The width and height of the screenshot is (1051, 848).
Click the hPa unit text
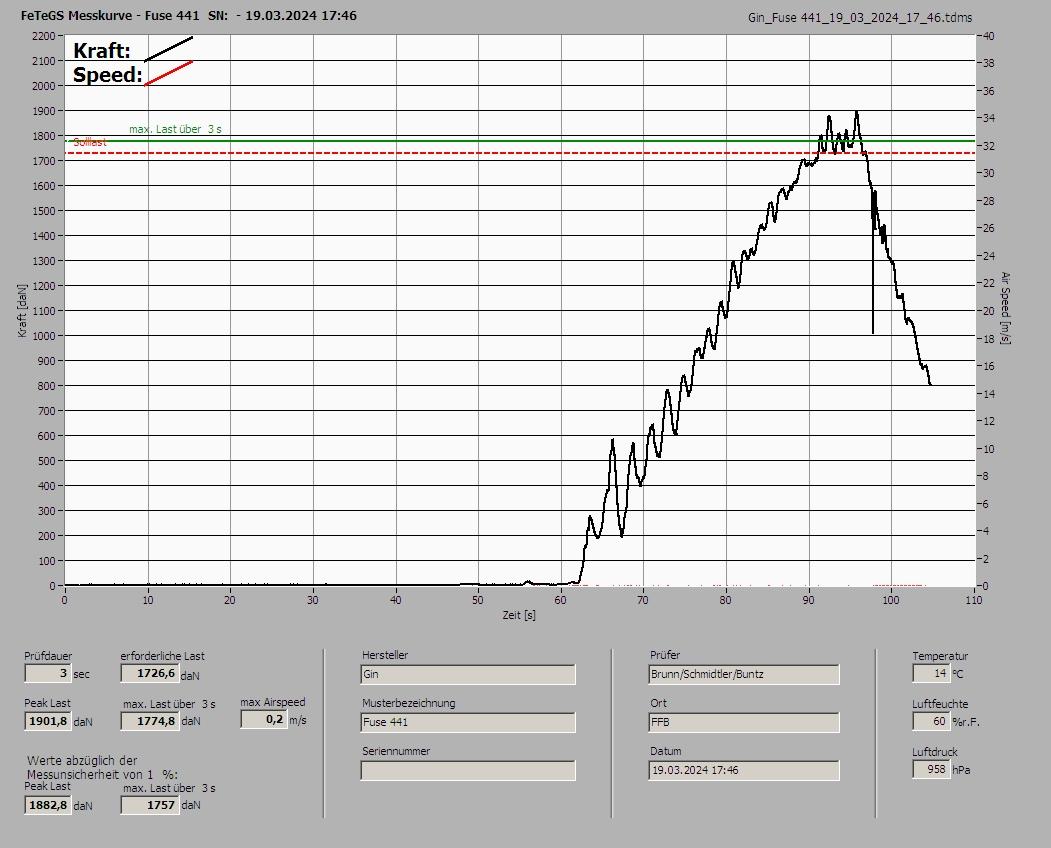(961, 770)
